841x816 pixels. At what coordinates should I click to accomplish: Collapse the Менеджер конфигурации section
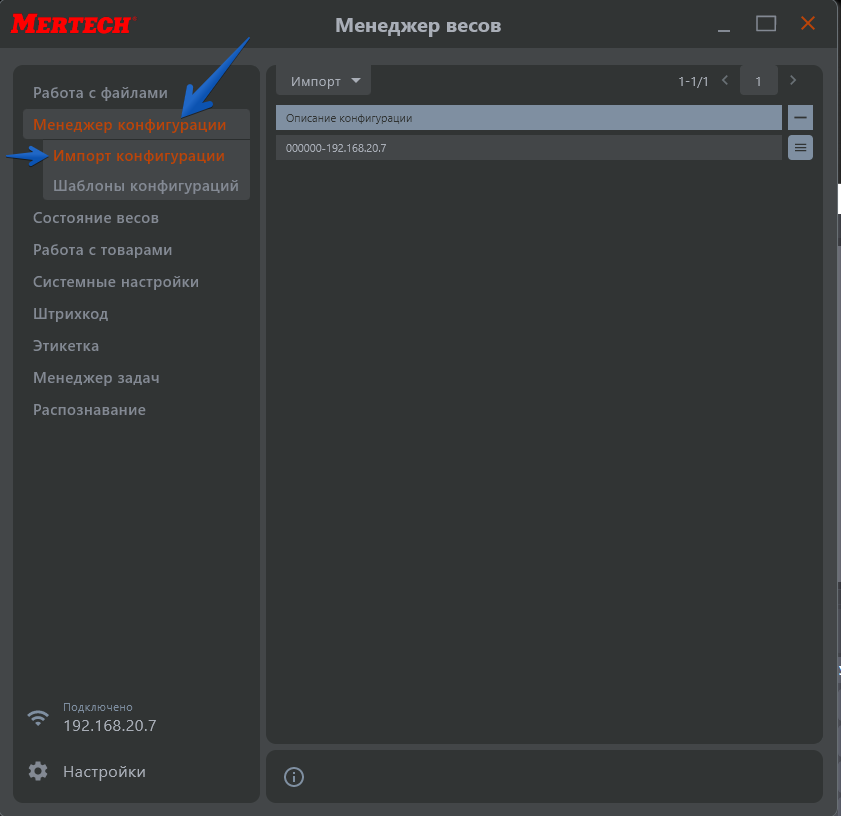(129, 125)
